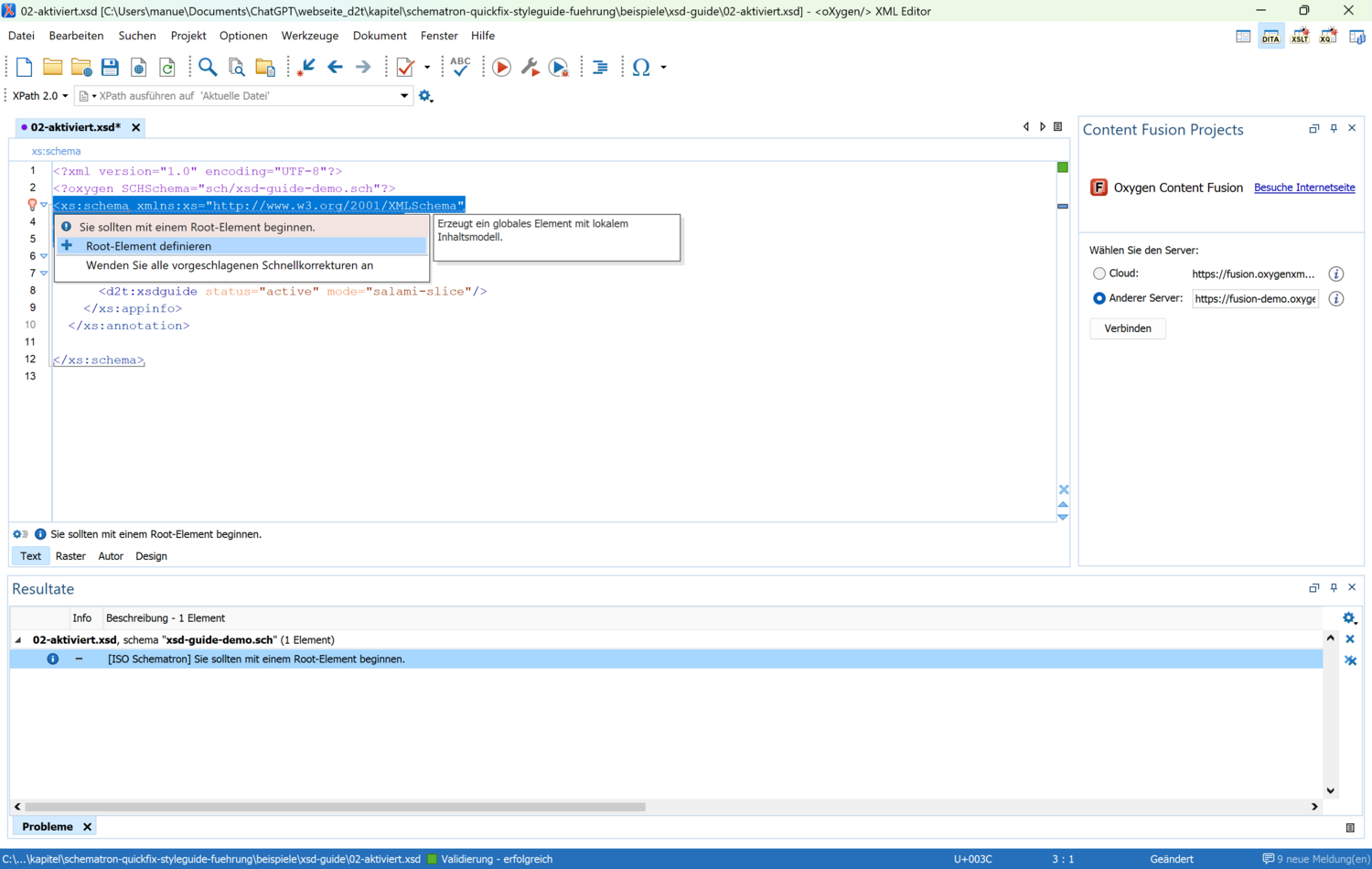Image resolution: width=1372 pixels, height=869 pixels.
Task: Close the 02-aktiviert.xsd editor tab
Action: tap(135, 127)
